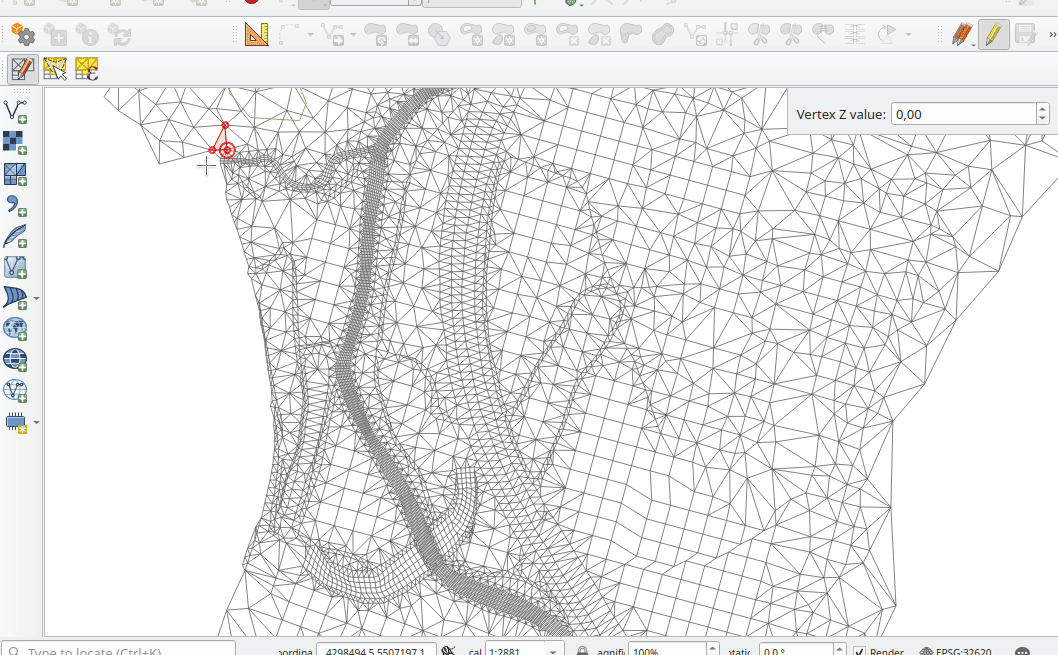Enable Advanced Digitizing Tools ruler icon
This screenshot has width=1058, height=655.
pyautogui.click(x=257, y=35)
